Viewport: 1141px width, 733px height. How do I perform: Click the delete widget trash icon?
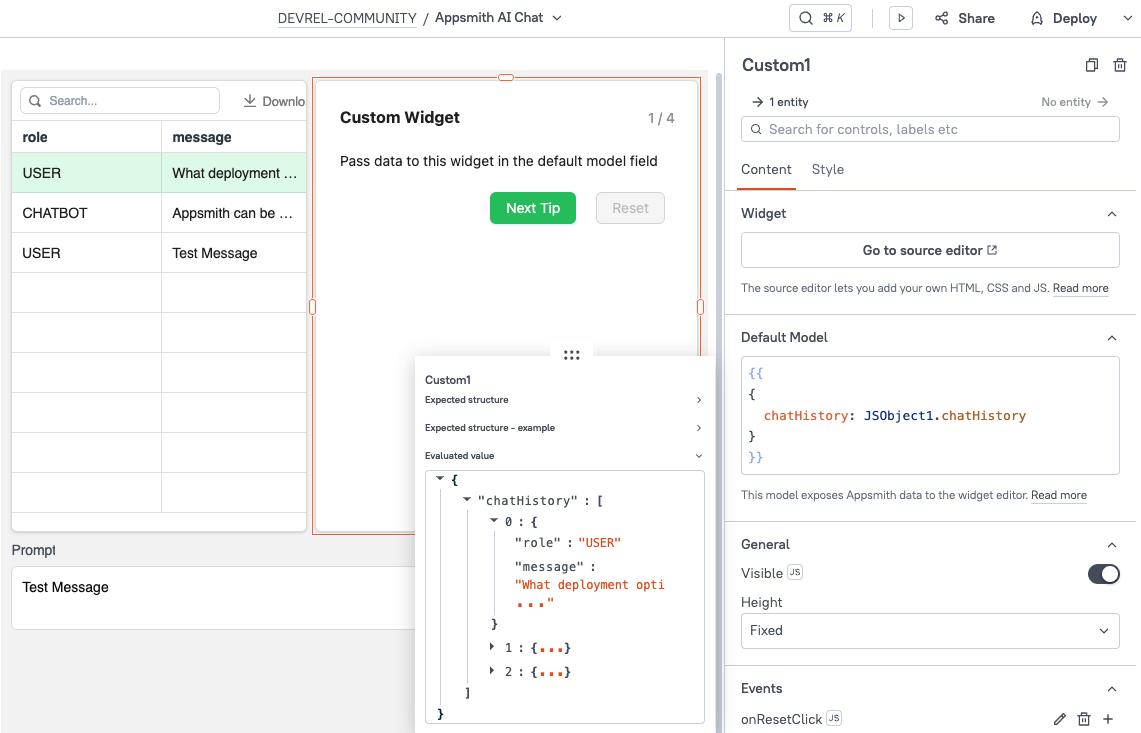pos(1120,66)
